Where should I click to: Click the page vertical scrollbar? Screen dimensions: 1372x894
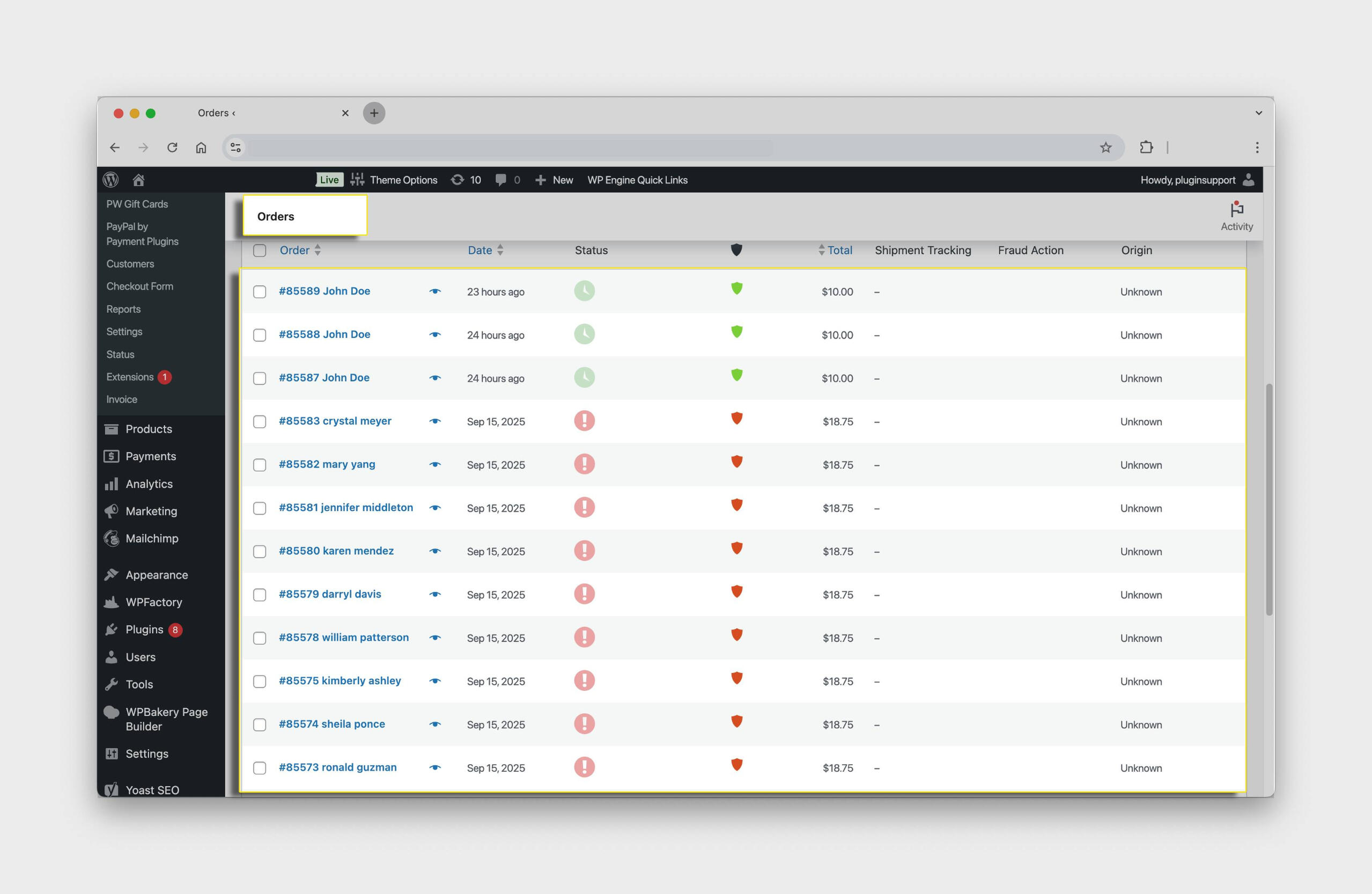coord(1268,499)
